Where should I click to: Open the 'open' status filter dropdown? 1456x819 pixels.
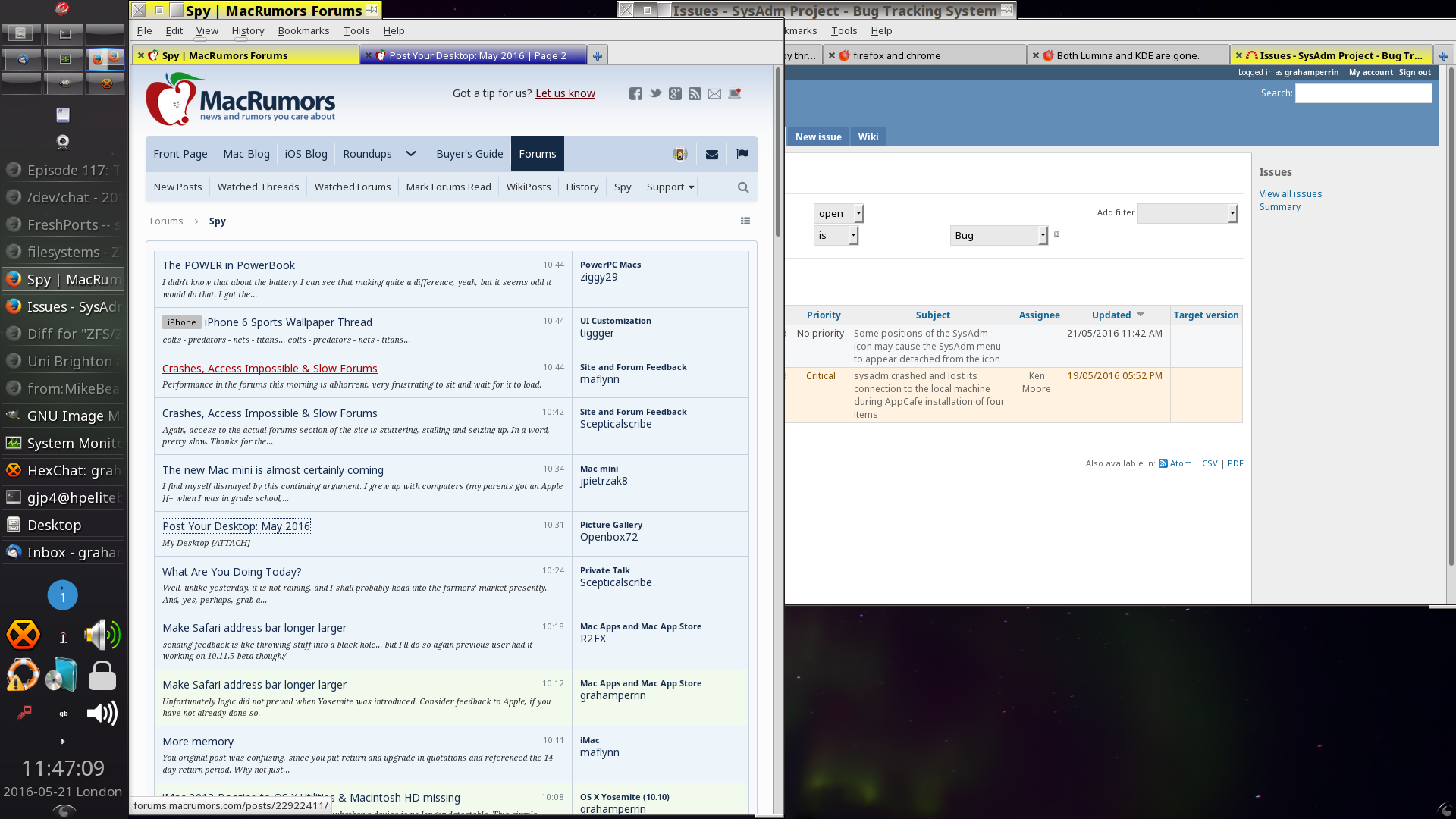(x=839, y=214)
